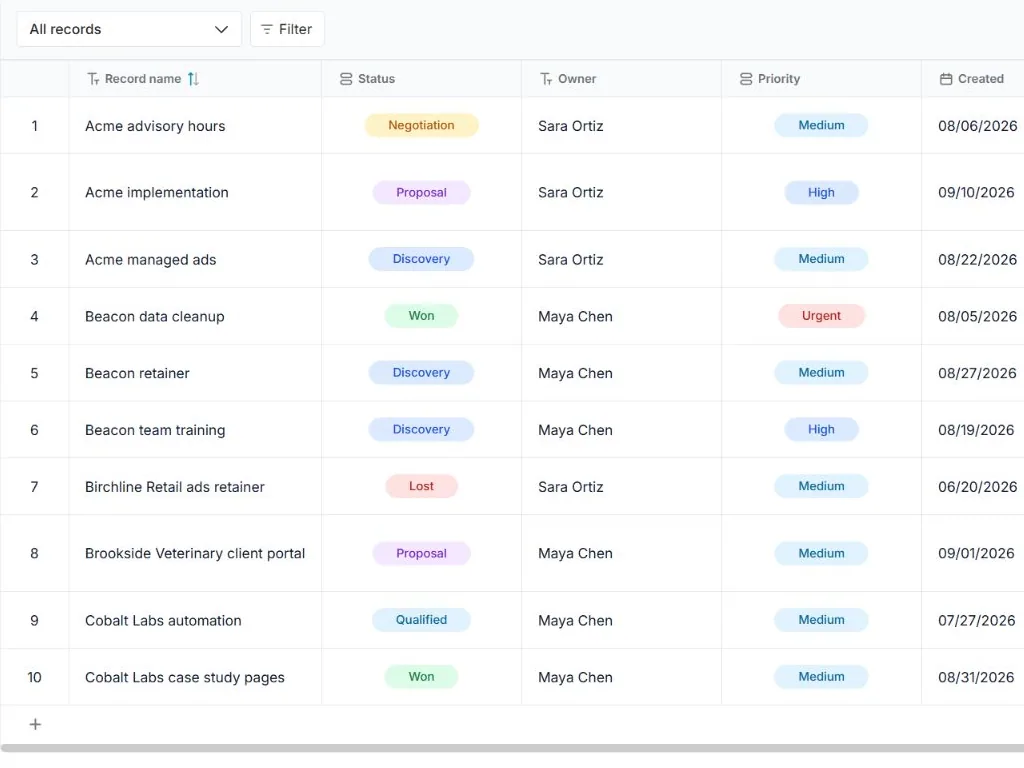Click the record 'Cobalt Labs case study pages'

(x=185, y=678)
